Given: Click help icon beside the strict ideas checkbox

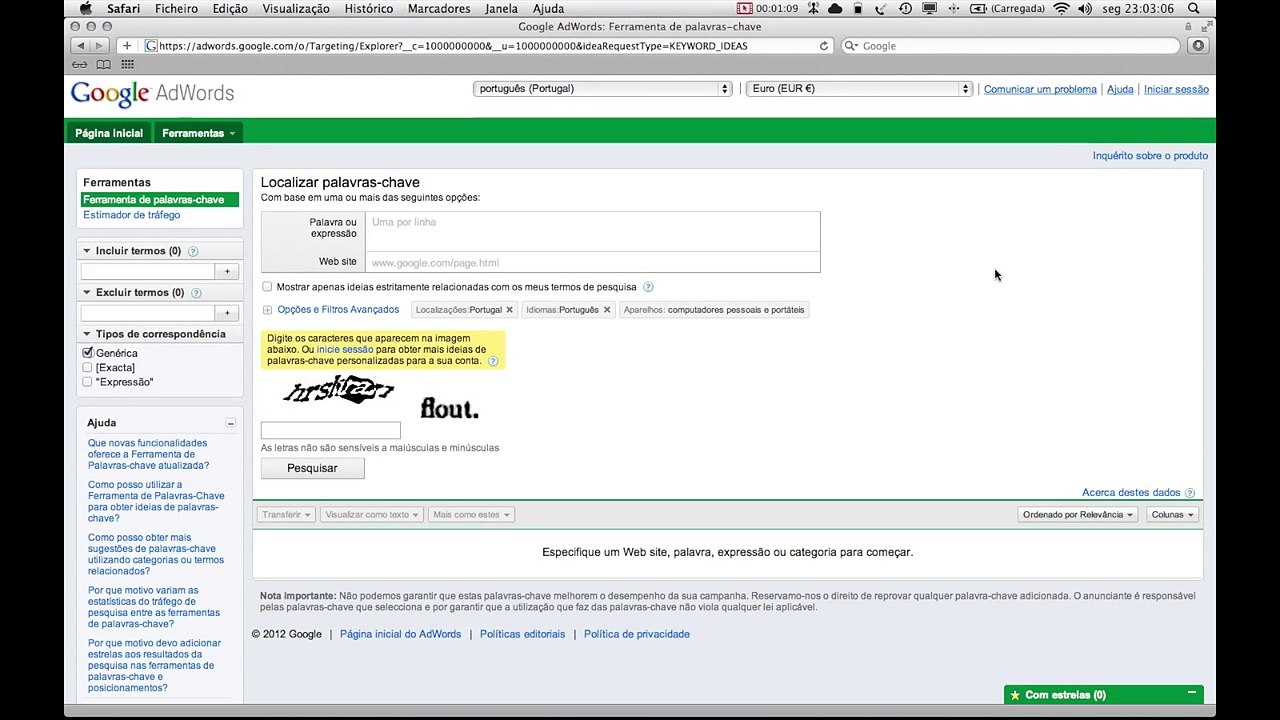Looking at the screenshot, I should pyautogui.click(x=648, y=287).
